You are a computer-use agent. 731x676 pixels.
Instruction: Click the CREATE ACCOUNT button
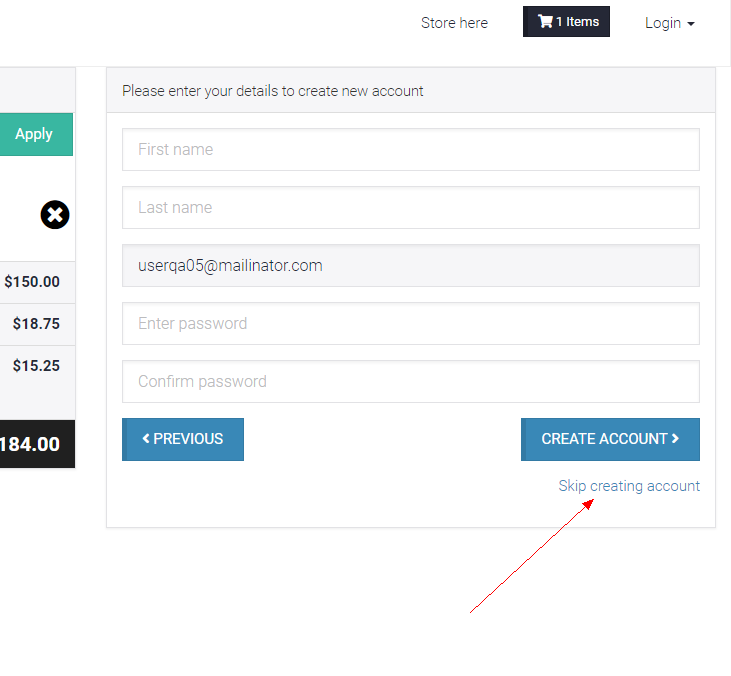click(x=610, y=439)
